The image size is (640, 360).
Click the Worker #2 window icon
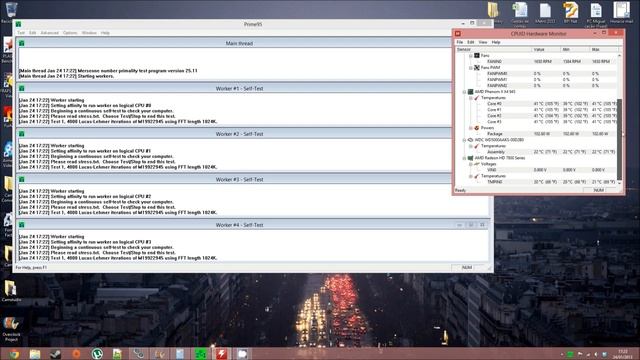(22, 133)
